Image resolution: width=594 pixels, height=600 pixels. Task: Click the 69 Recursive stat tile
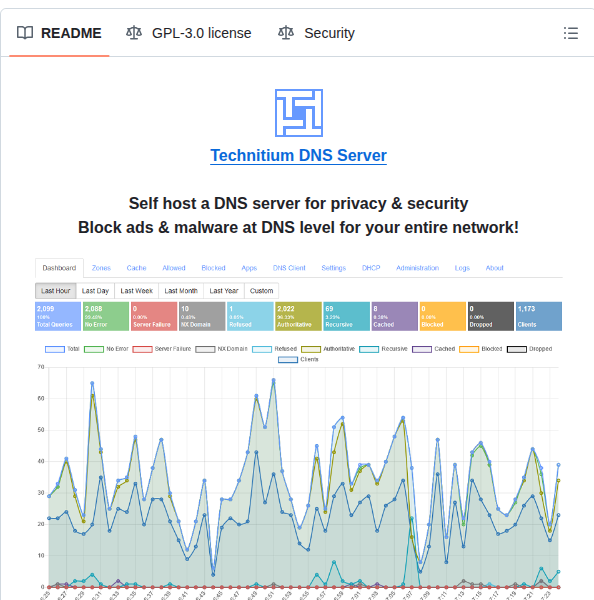tap(346, 316)
